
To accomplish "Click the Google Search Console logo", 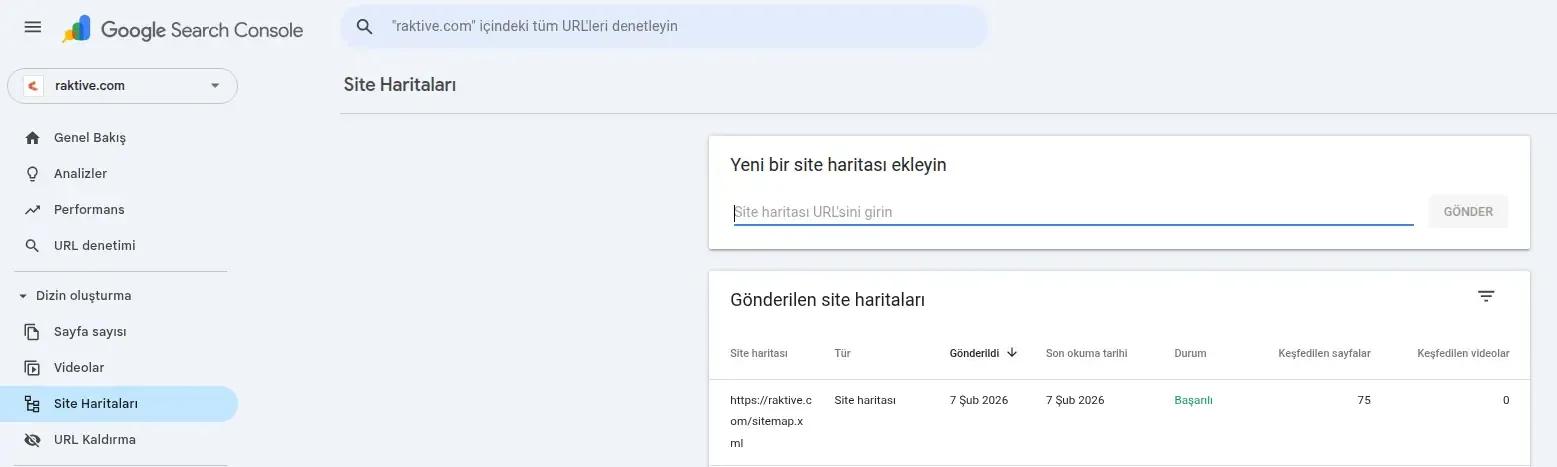I will pyautogui.click(x=182, y=30).
